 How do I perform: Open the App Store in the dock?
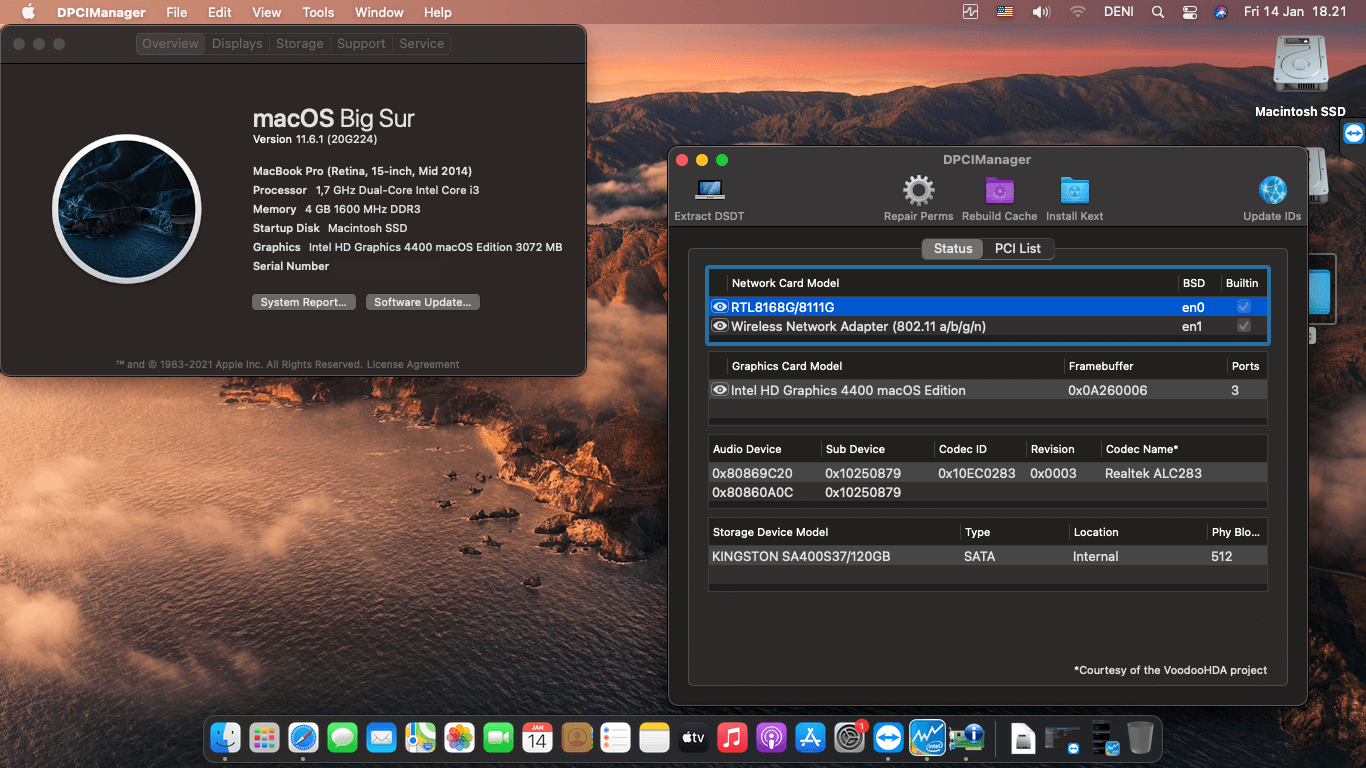(x=810, y=738)
